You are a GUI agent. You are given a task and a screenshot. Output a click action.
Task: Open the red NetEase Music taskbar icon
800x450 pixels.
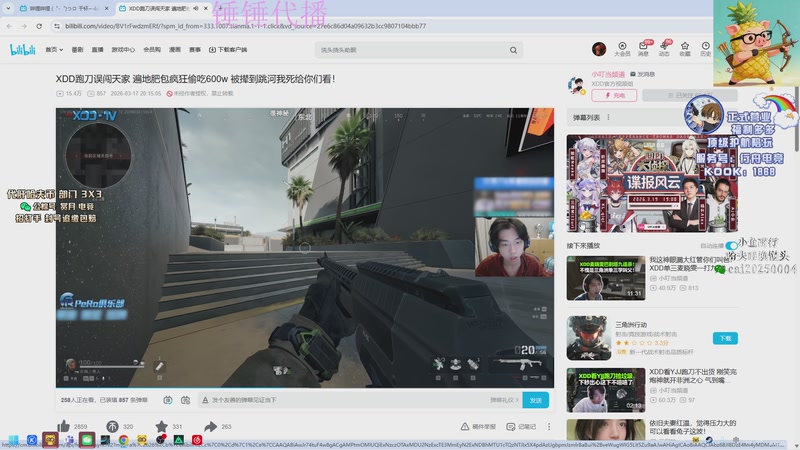[x=197, y=440]
